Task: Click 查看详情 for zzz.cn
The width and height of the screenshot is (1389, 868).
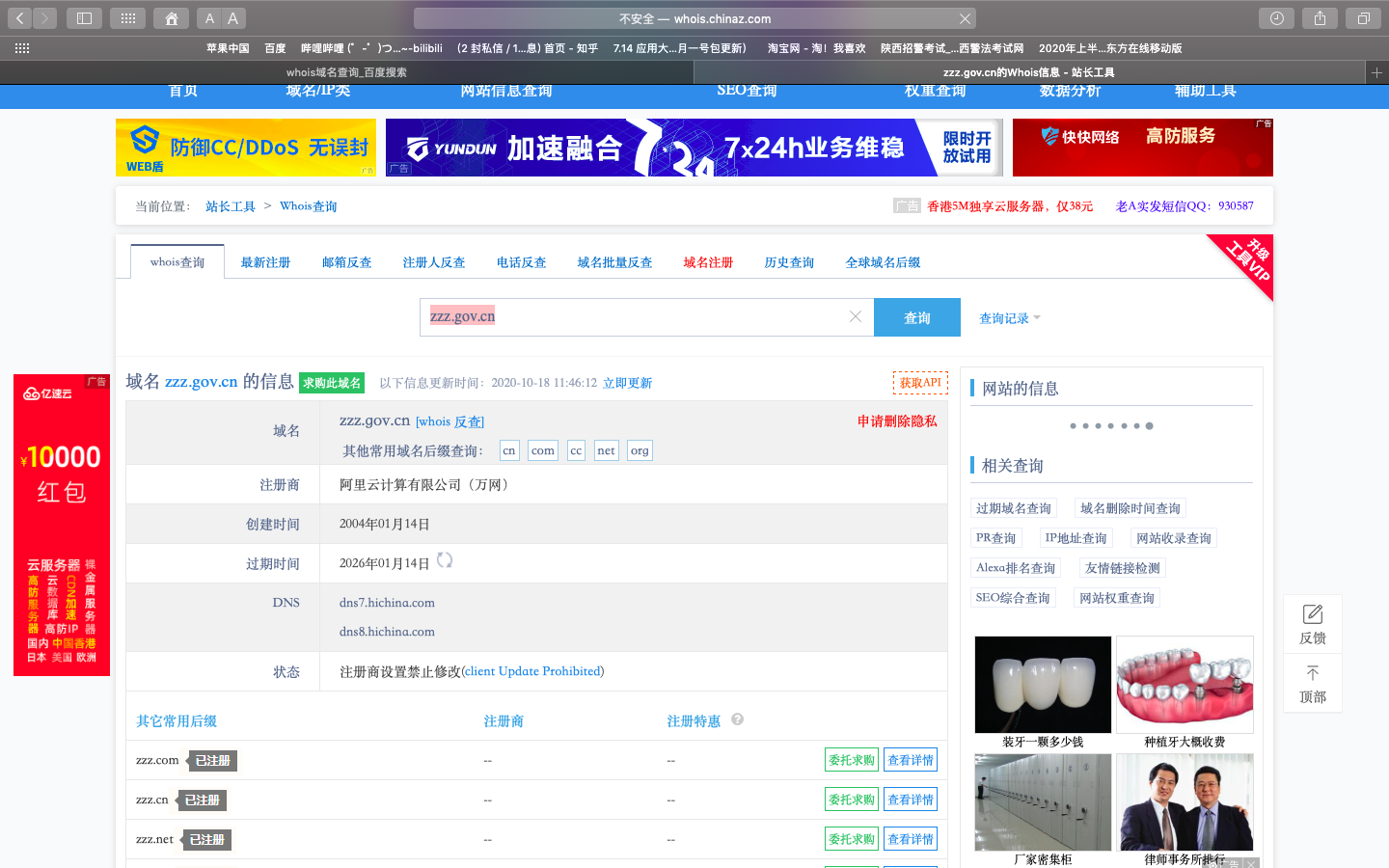Action: 911,800
